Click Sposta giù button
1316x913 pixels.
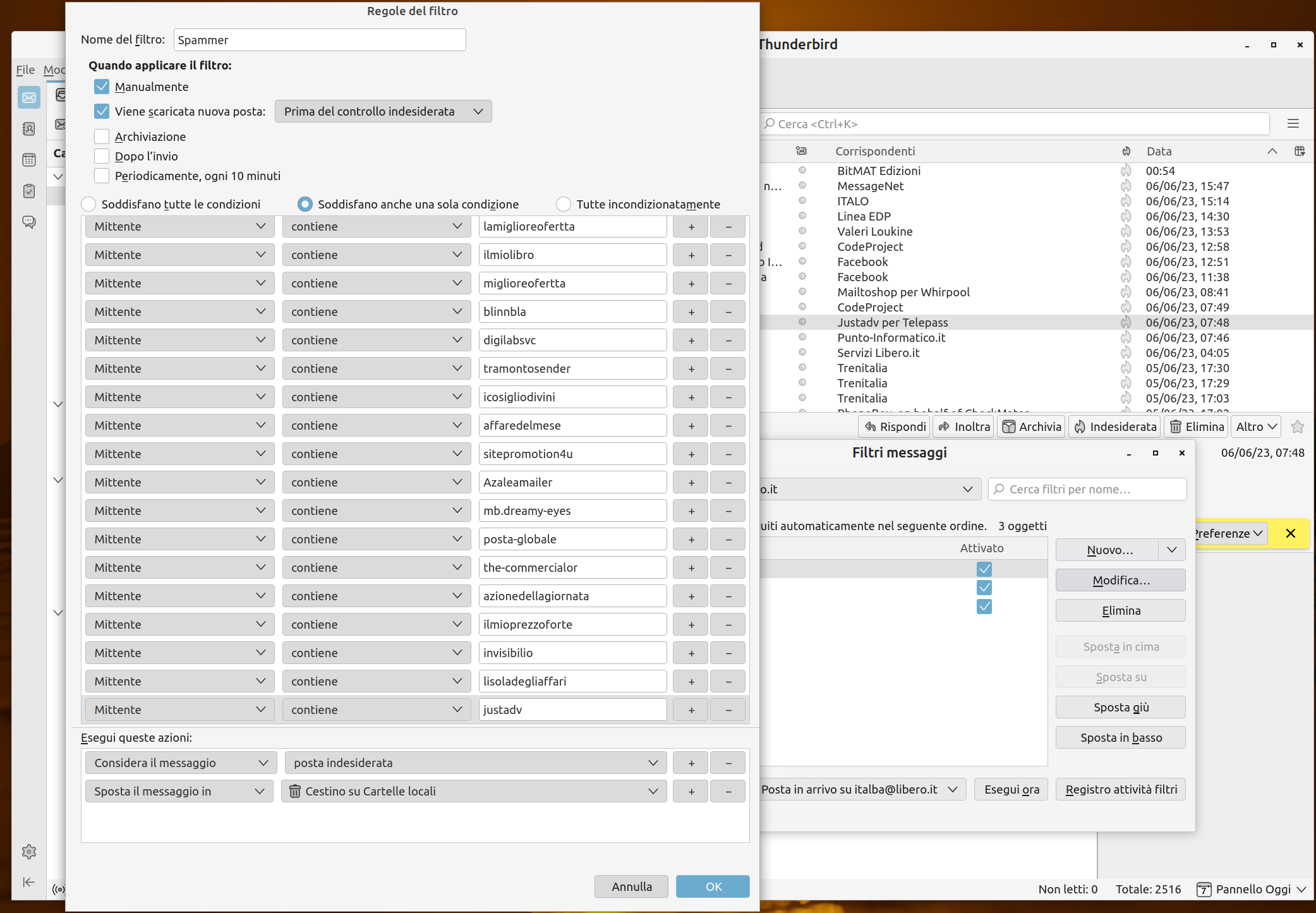coord(1120,707)
